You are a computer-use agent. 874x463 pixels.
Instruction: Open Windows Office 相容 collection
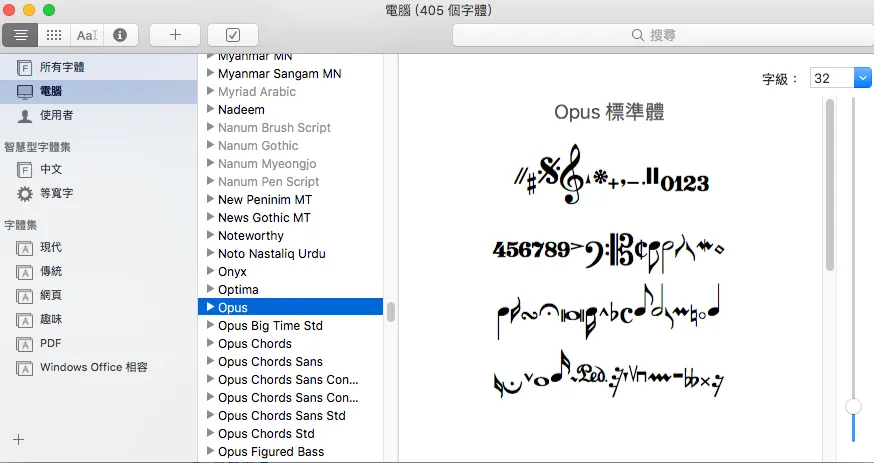click(x=98, y=367)
